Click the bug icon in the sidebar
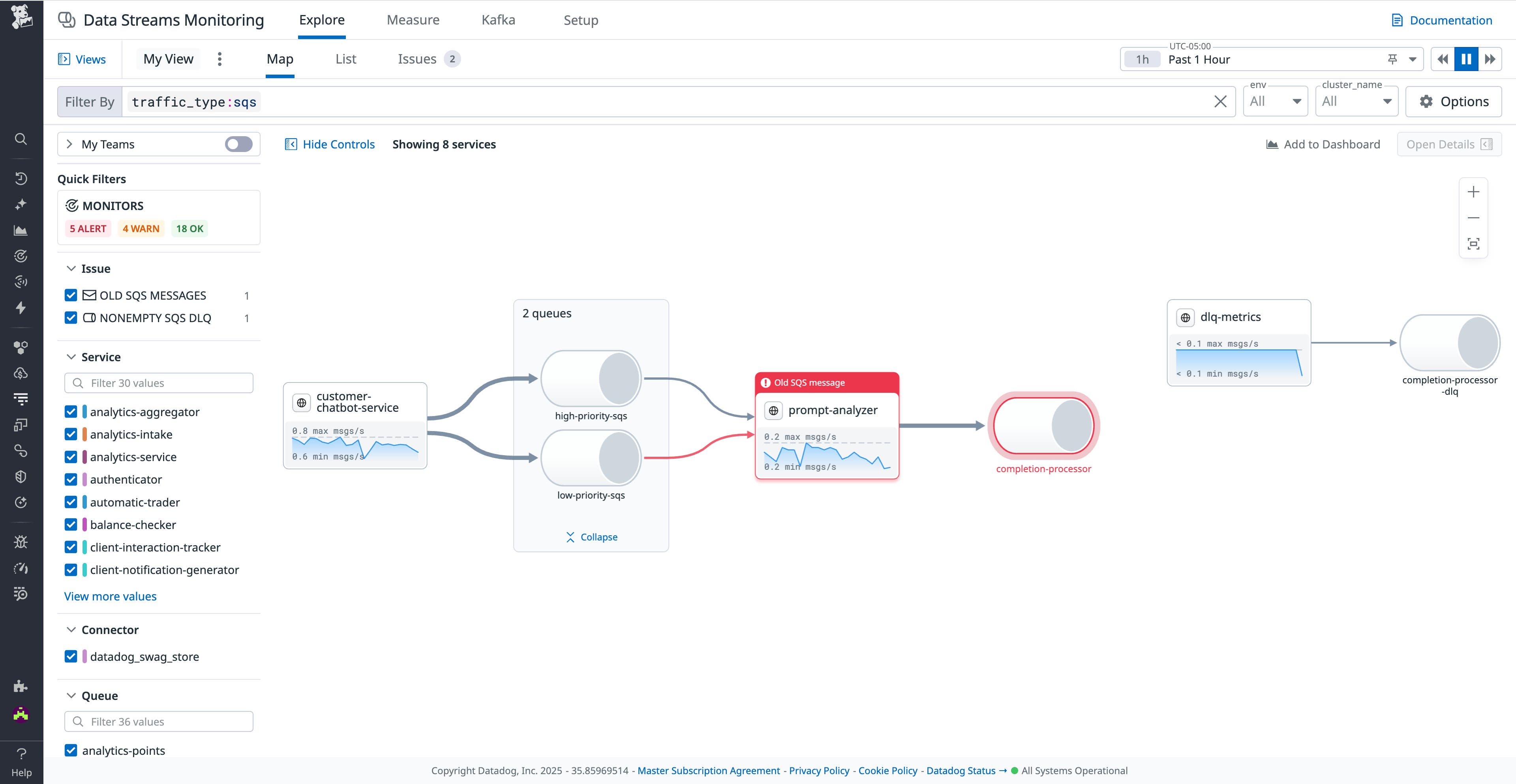Screen dimensions: 1516x784 pos(21,542)
